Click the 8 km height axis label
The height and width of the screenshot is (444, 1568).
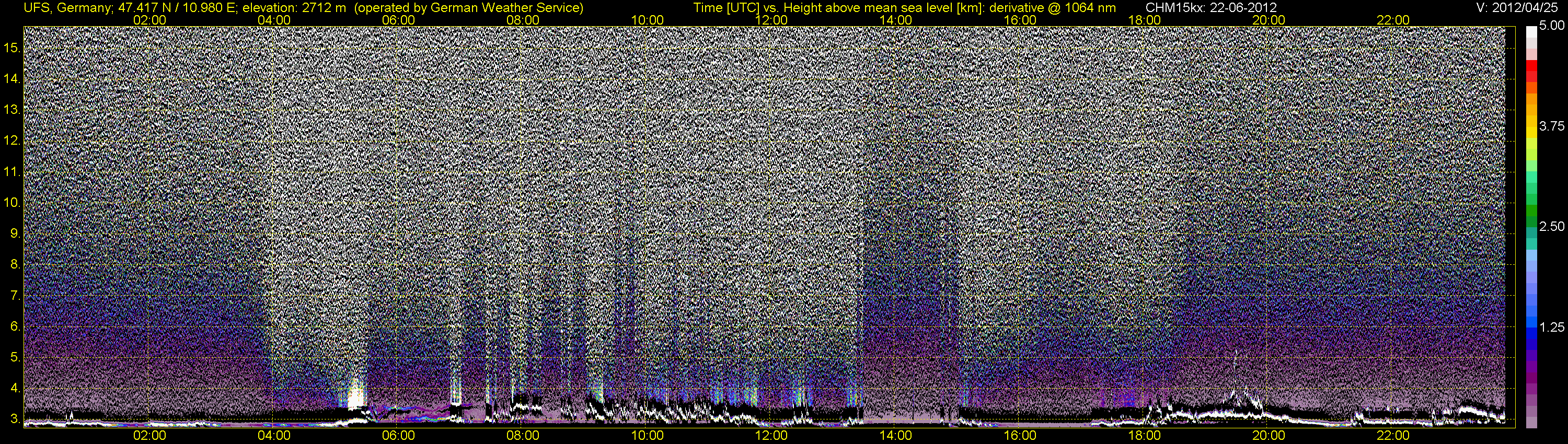point(15,265)
